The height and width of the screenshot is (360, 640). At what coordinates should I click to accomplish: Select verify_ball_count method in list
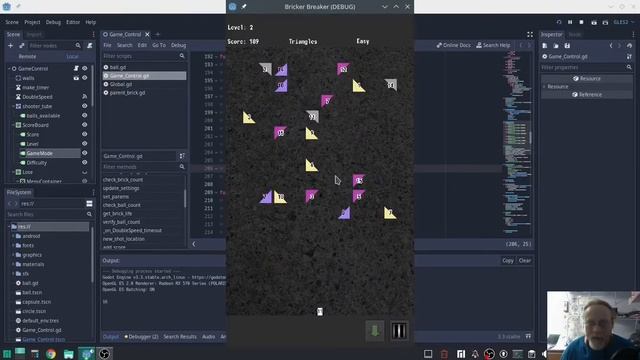pos(122,222)
